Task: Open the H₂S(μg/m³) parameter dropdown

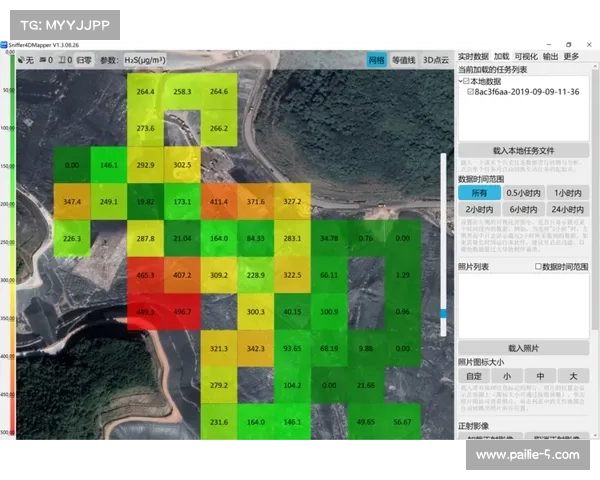Action: 145,60
